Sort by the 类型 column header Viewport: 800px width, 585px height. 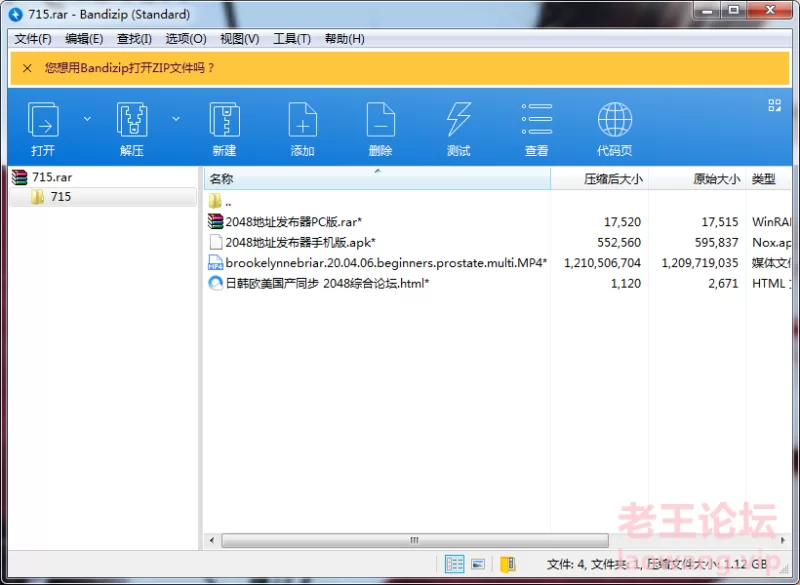tap(768, 179)
